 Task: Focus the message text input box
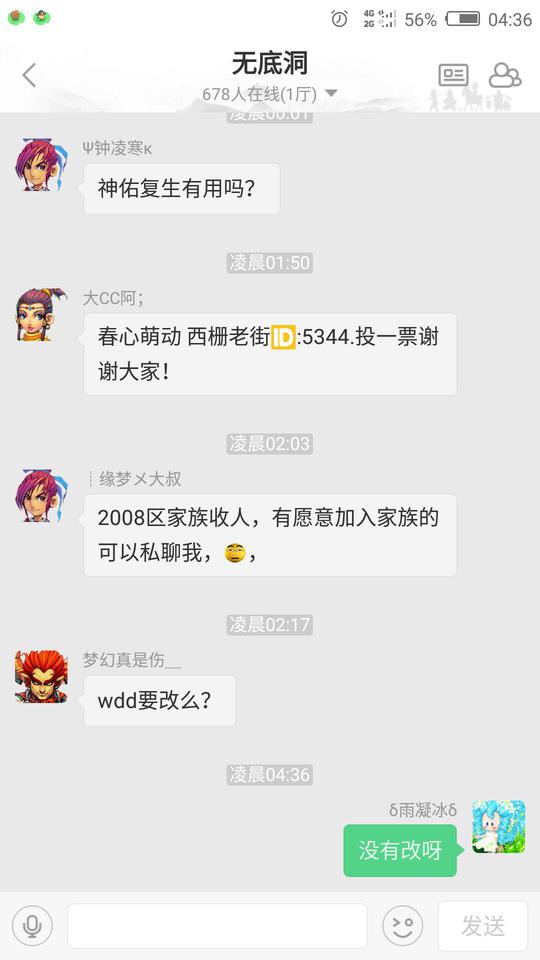tap(217, 926)
